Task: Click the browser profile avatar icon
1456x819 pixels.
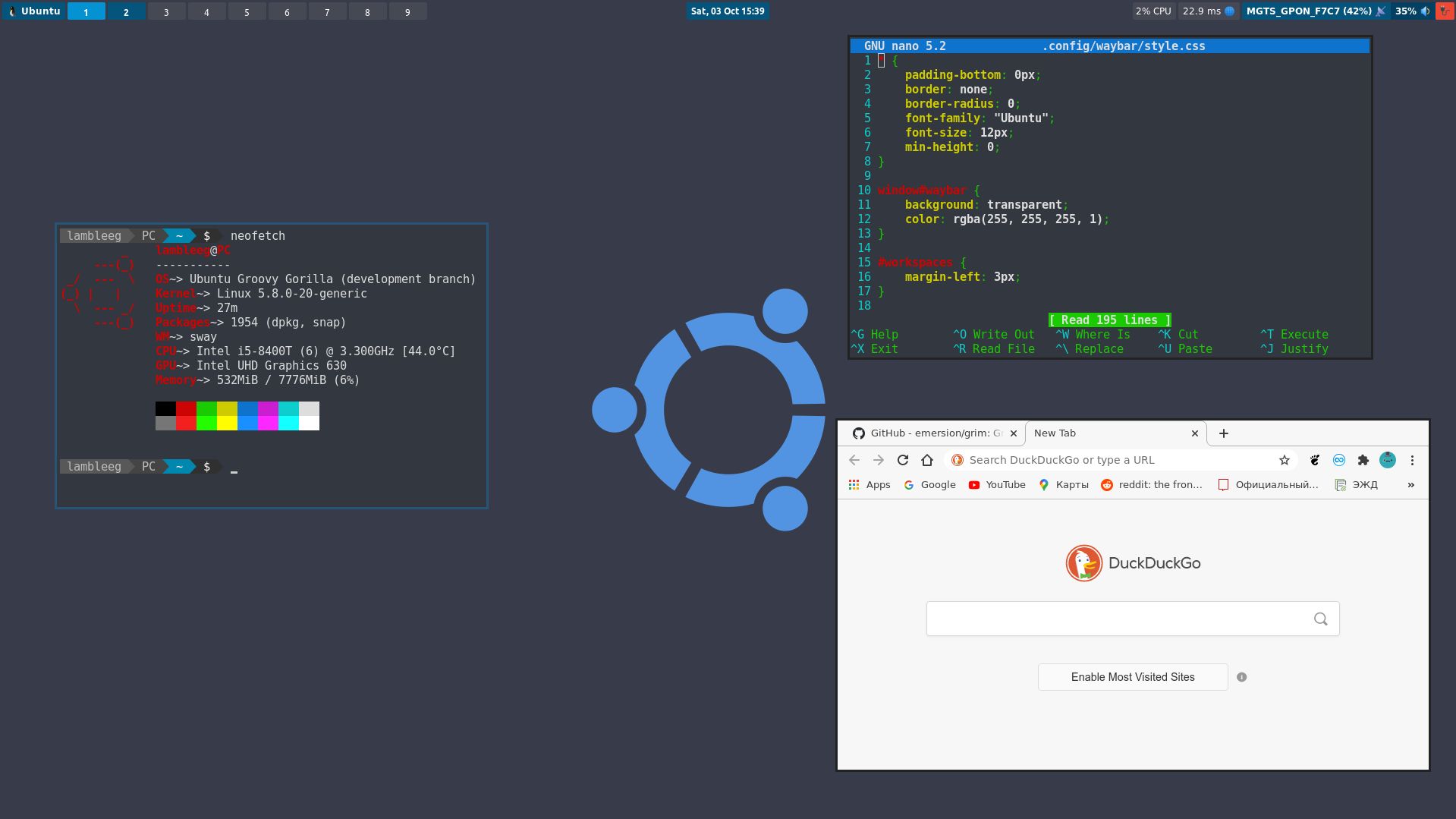Action: 1387,460
